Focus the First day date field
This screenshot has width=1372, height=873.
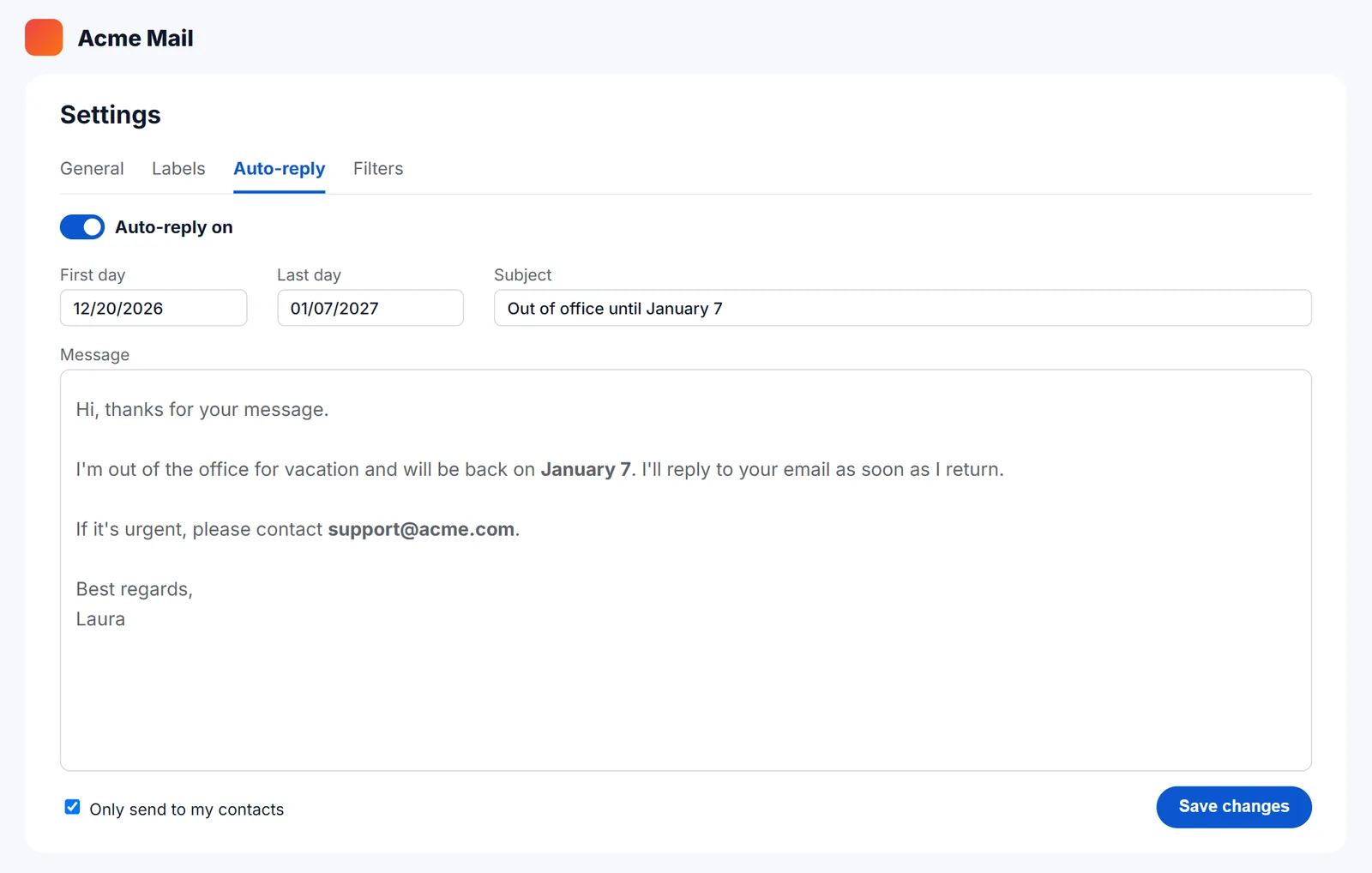(x=153, y=308)
